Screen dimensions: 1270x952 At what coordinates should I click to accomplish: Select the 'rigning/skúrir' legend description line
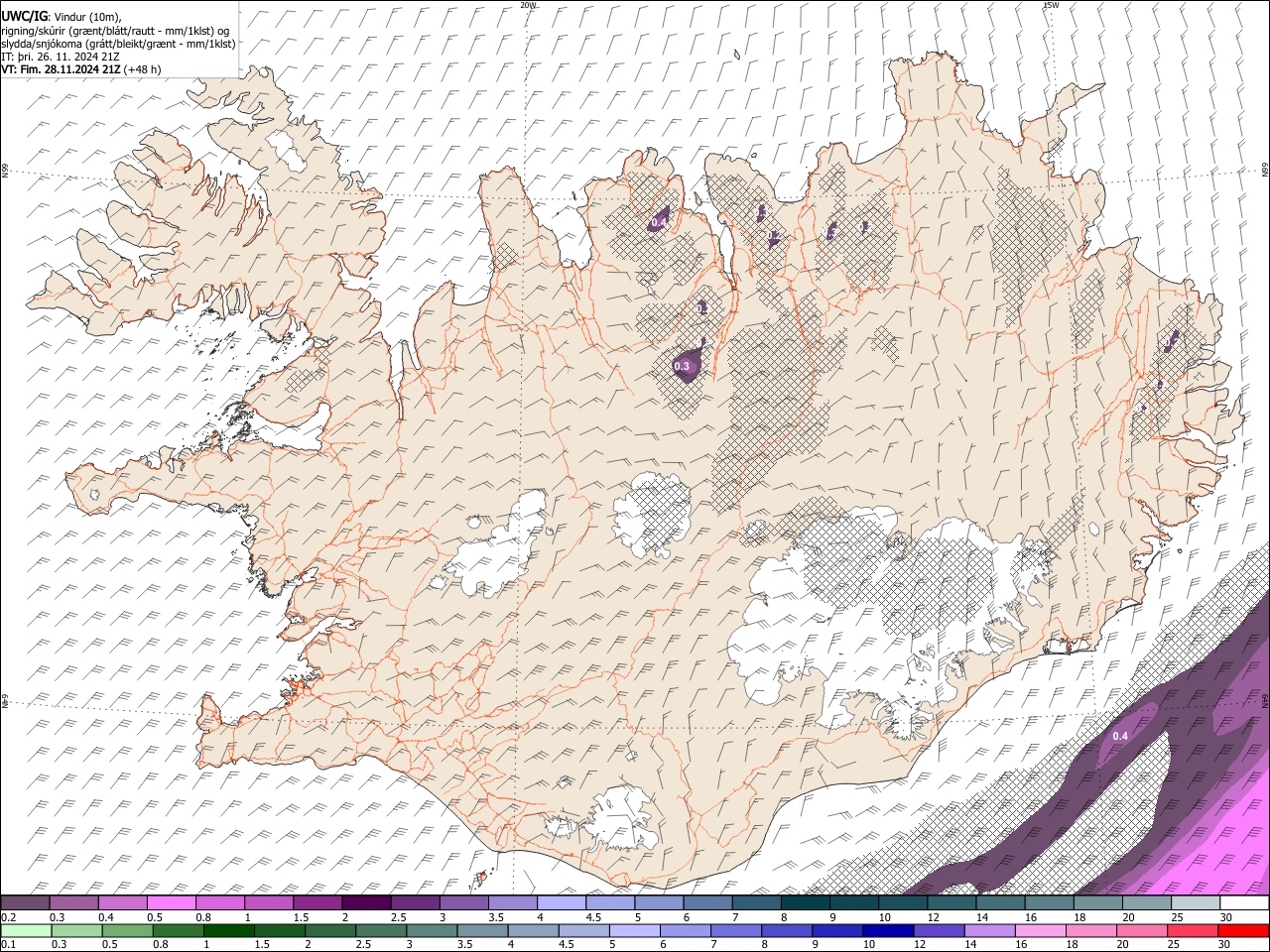[x=115, y=30]
